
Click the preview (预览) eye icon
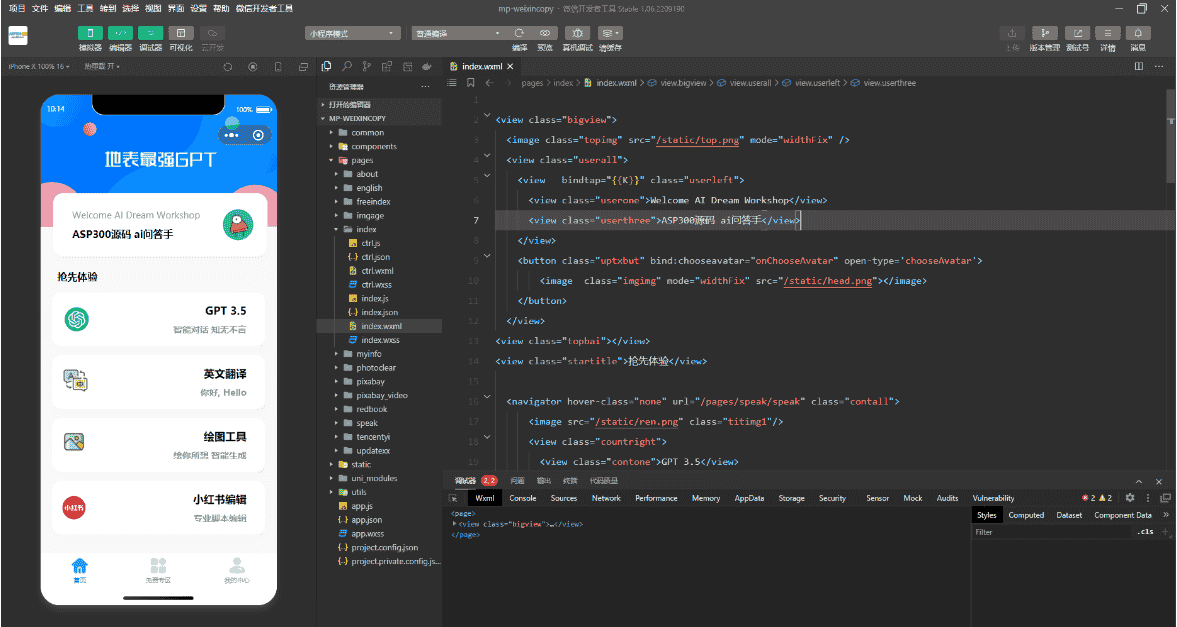[x=545, y=33]
